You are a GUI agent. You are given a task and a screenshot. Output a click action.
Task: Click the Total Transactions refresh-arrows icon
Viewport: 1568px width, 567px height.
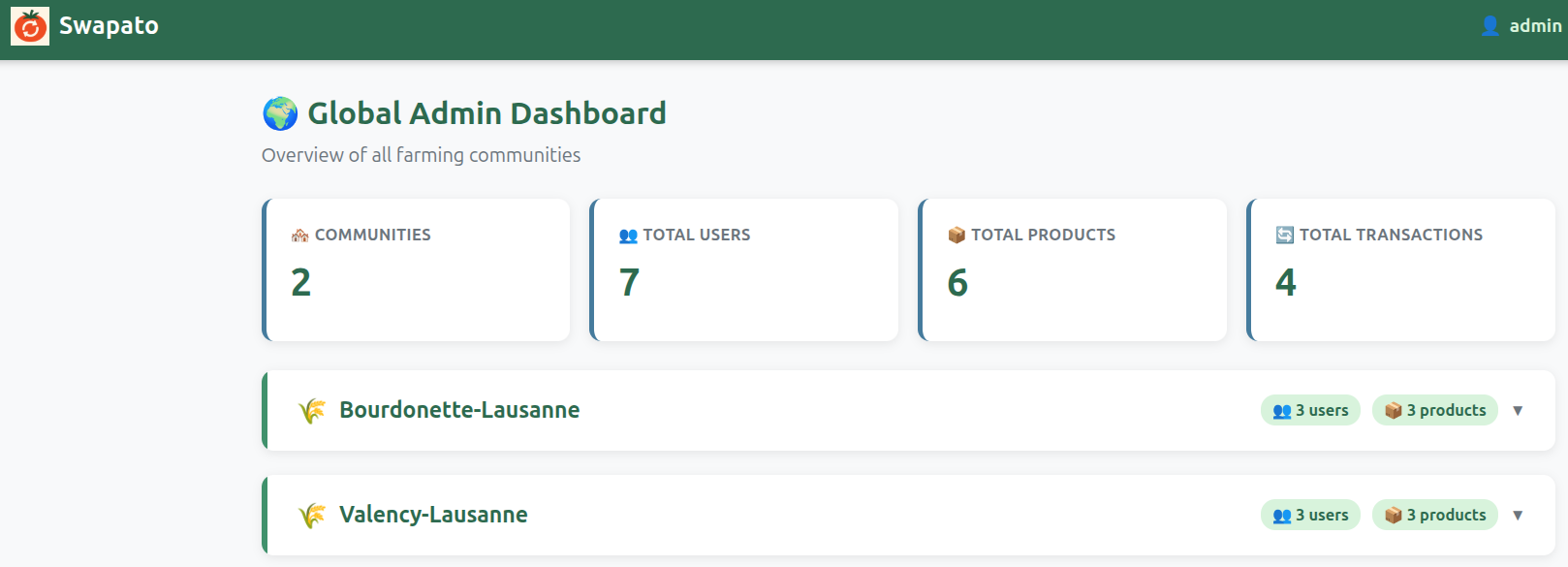1285,235
